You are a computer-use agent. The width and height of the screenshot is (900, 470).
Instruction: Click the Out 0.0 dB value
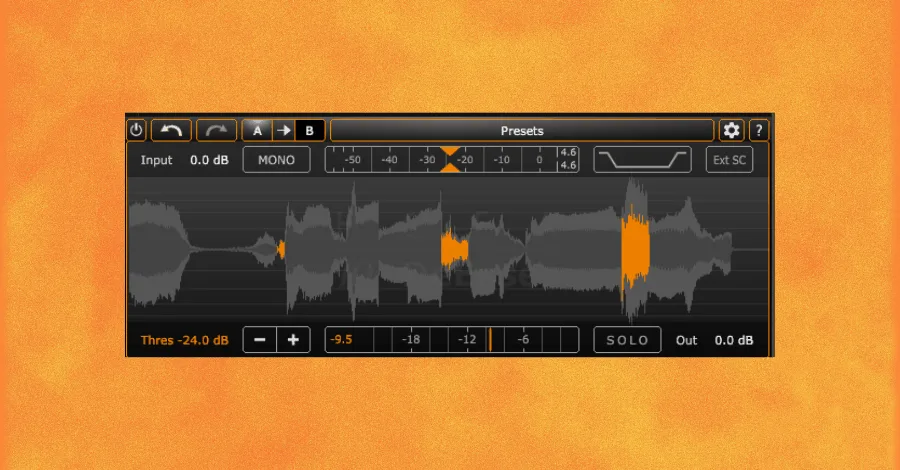pos(734,340)
